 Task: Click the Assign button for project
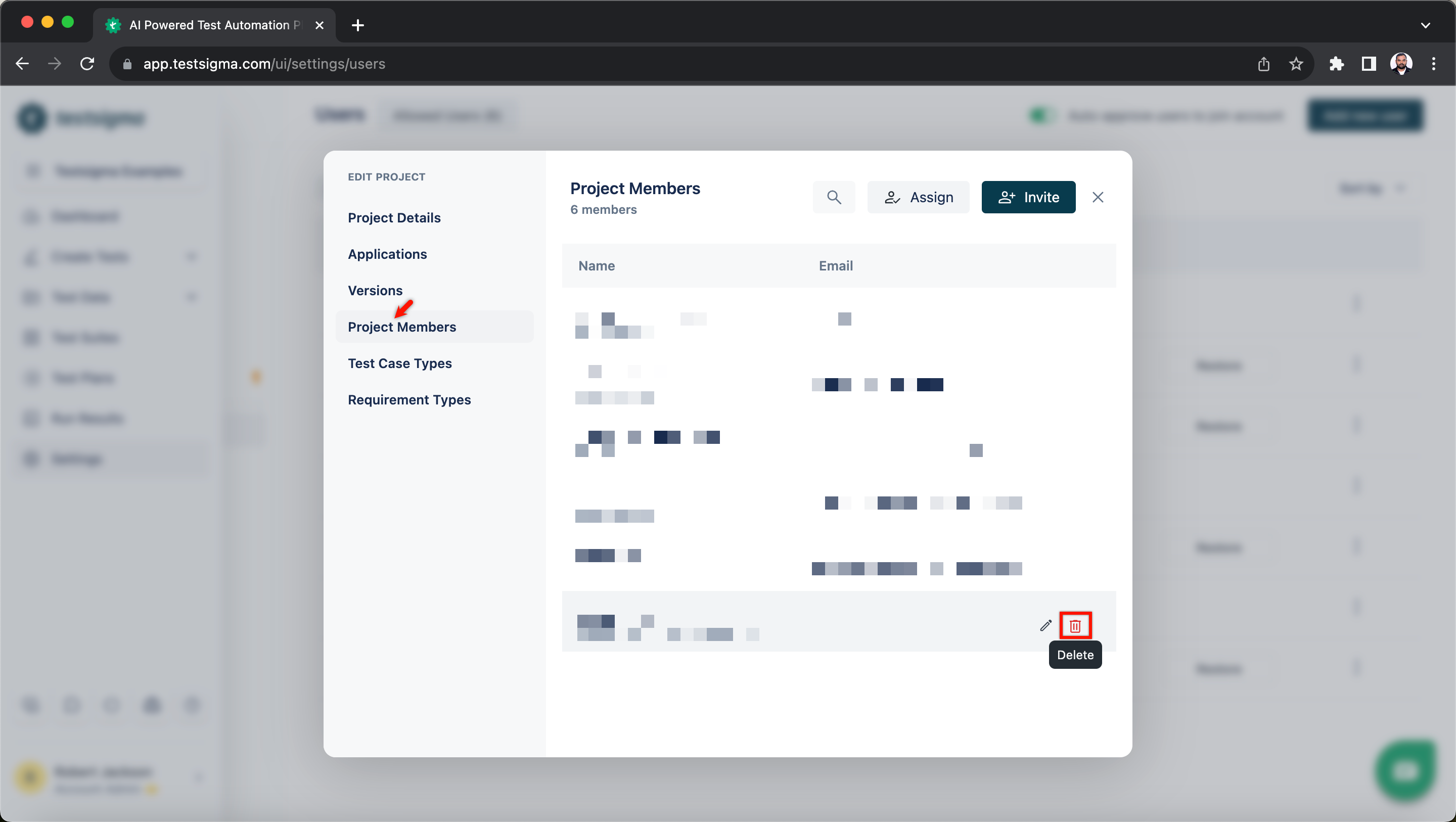click(x=918, y=197)
